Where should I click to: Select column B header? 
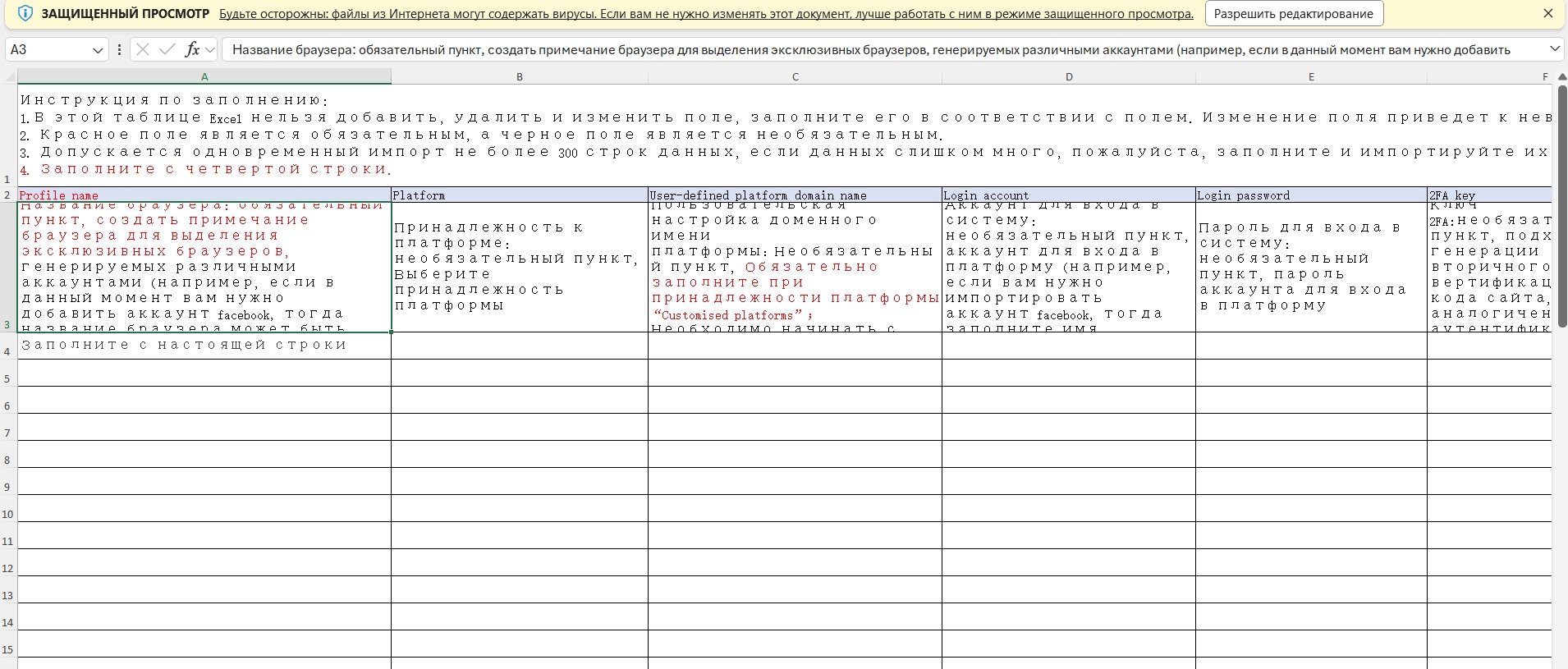click(520, 76)
